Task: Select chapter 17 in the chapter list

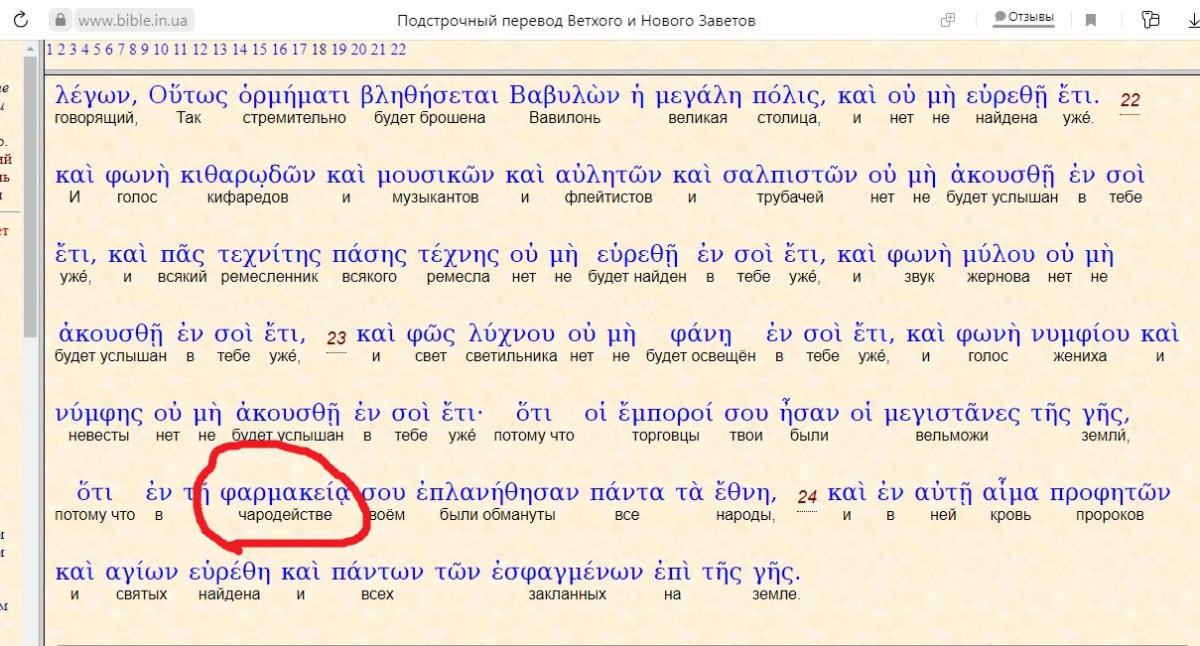Action: 299,49
